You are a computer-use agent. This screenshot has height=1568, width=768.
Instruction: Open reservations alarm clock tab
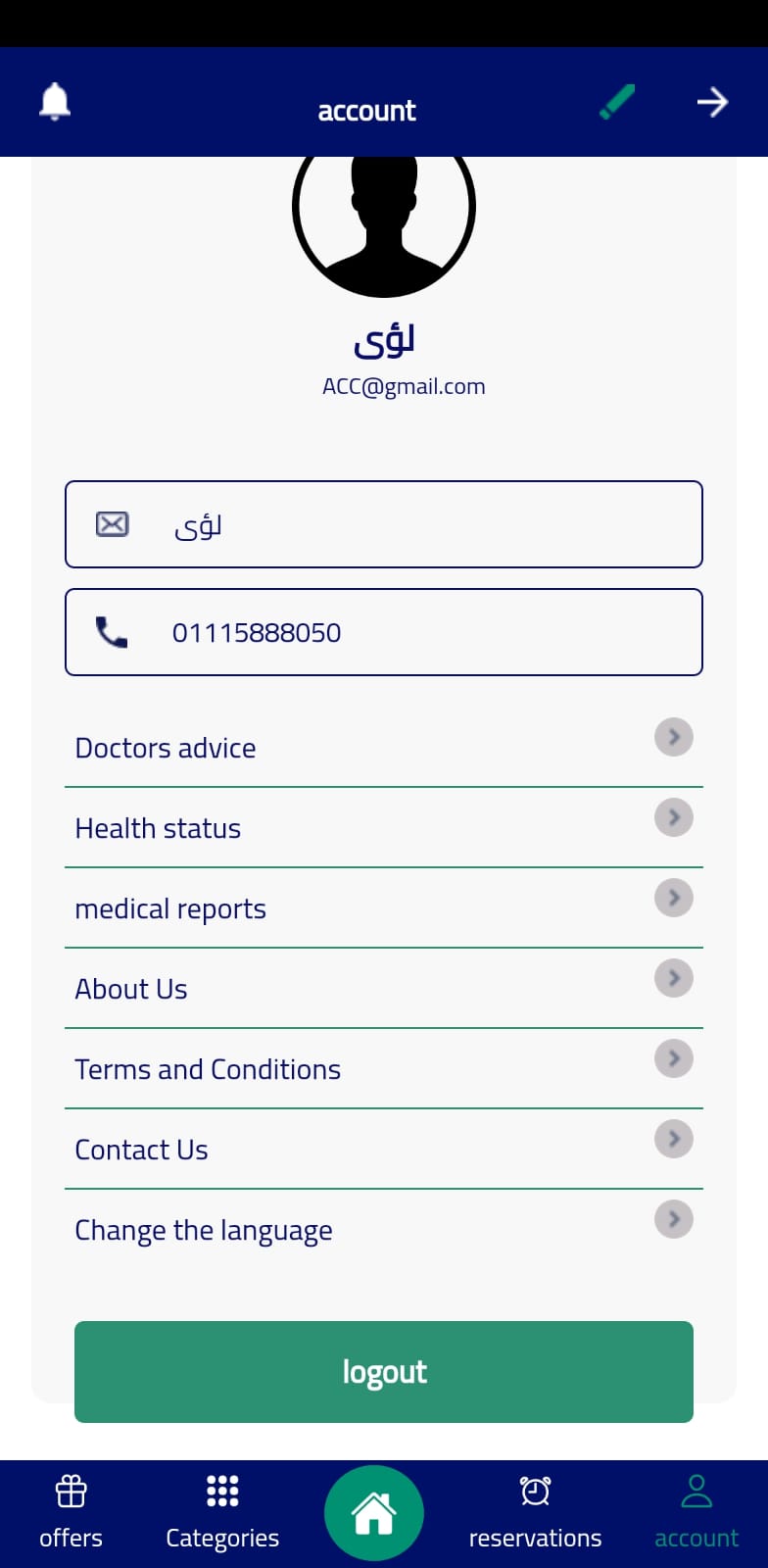click(x=535, y=1511)
